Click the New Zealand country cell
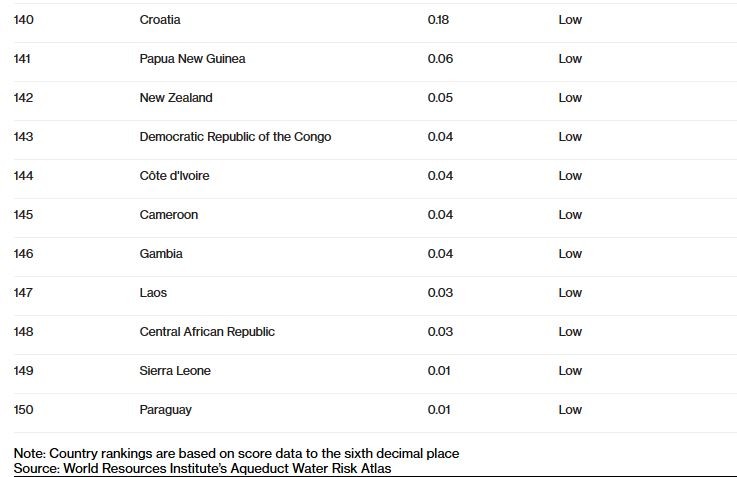This screenshot has width=737, height=477. (x=176, y=98)
